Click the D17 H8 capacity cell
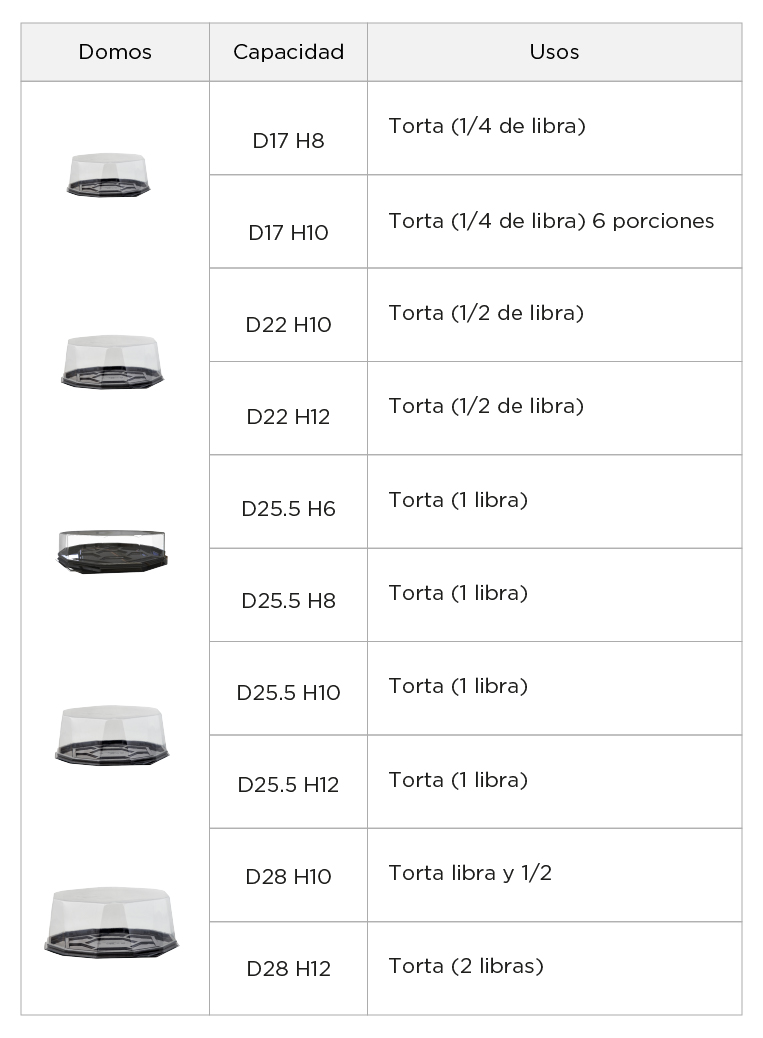This screenshot has width=763, height=1038. pyautogui.click(x=289, y=128)
